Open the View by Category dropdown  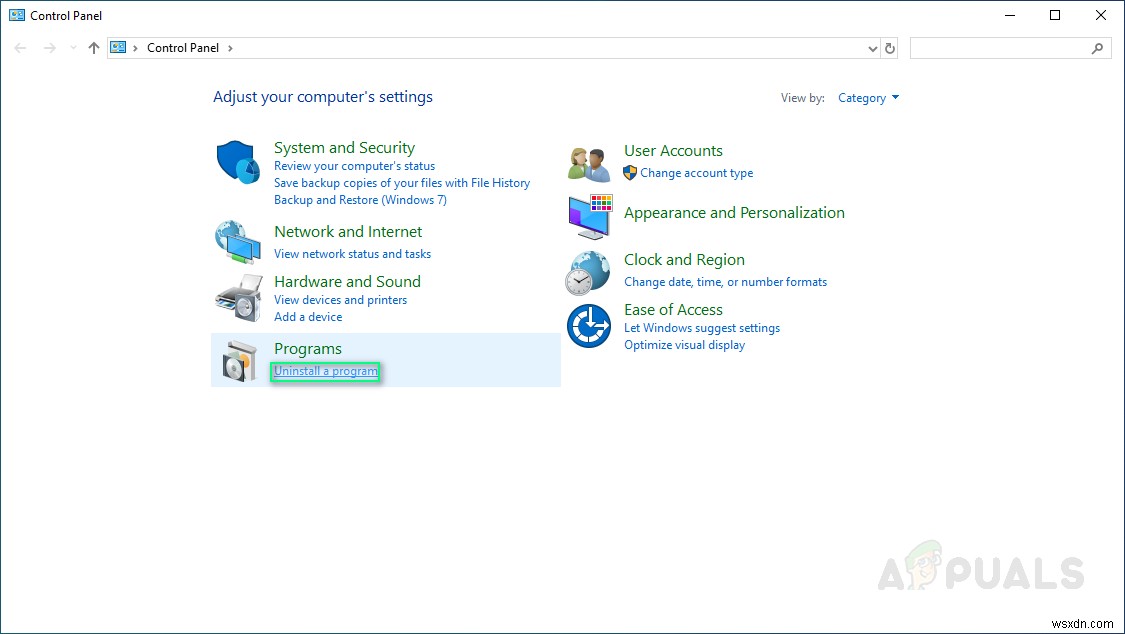coord(867,97)
